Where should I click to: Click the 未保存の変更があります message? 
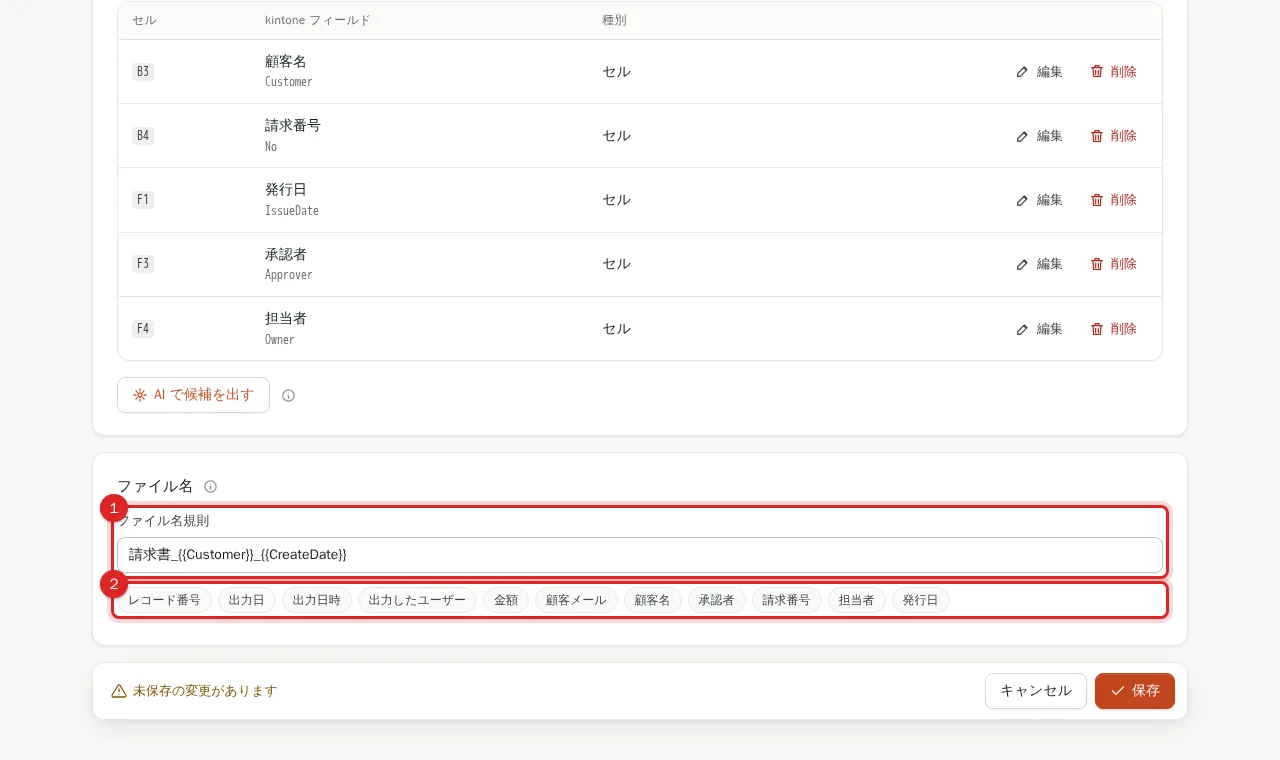coord(205,691)
